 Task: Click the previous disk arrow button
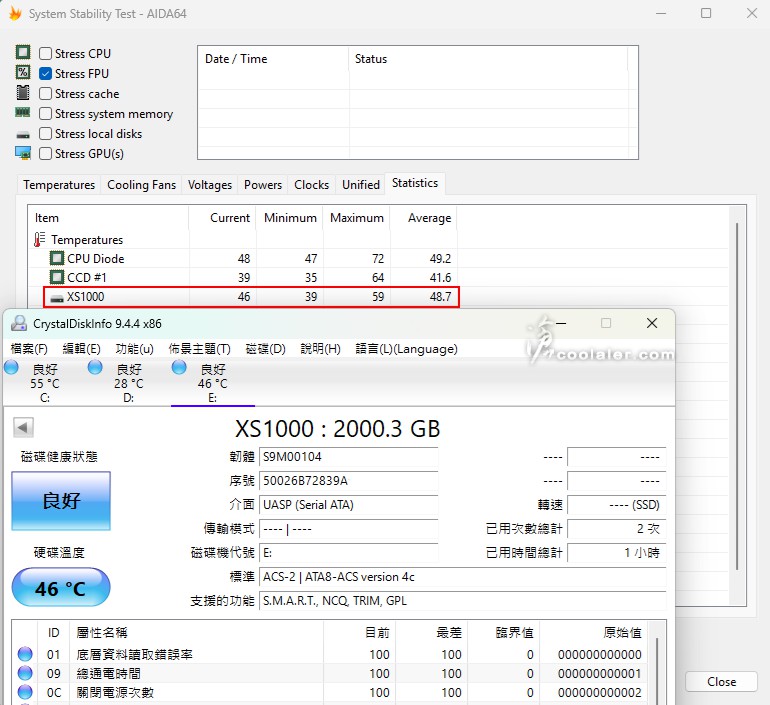(x=23, y=427)
